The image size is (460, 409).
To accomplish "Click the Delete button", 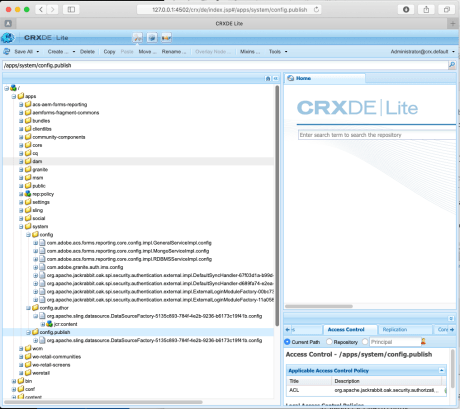I will 87,52.
